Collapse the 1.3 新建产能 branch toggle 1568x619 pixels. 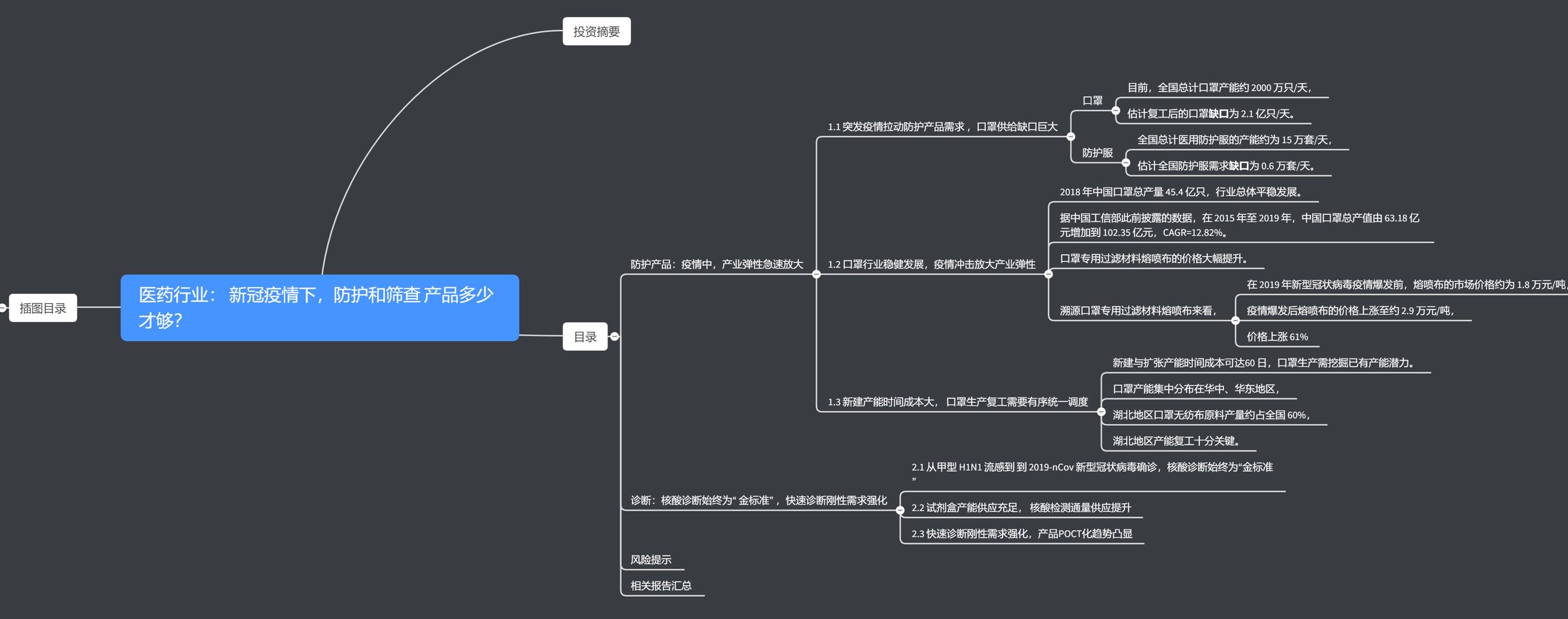pos(1101,412)
